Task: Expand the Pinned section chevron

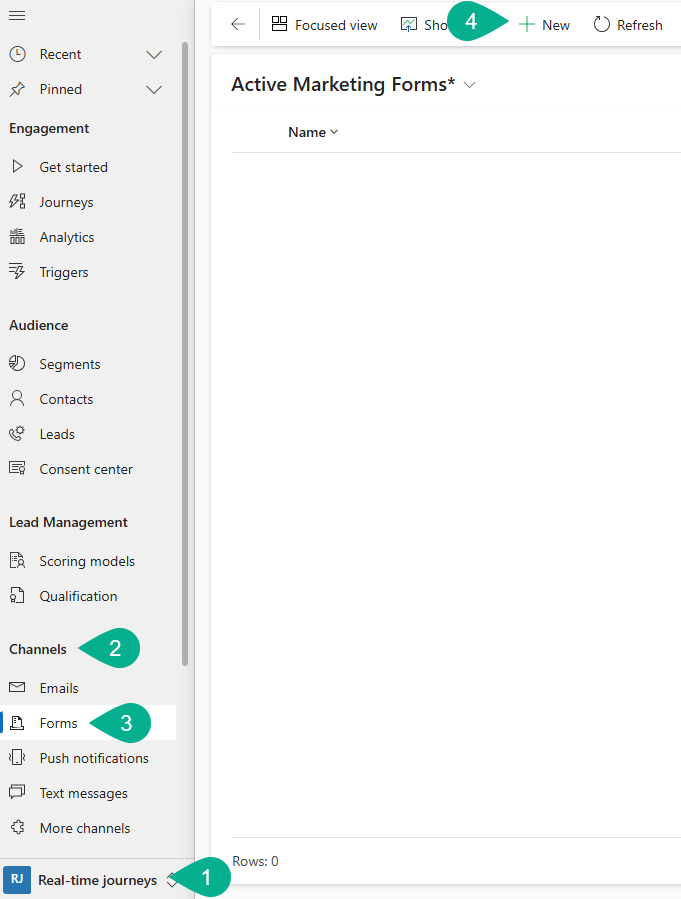Action: tap(154, 89)
